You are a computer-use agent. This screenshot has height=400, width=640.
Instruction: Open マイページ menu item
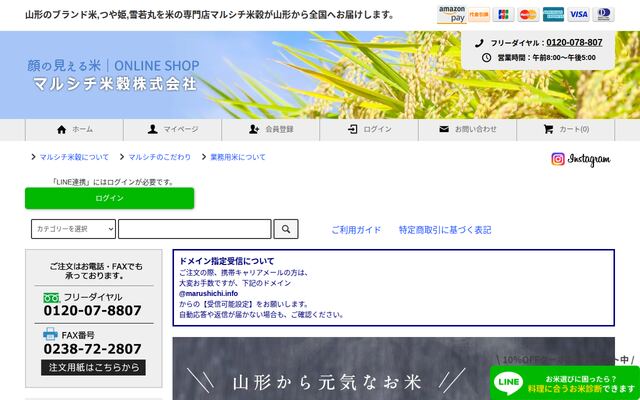(x=173, y=129)
